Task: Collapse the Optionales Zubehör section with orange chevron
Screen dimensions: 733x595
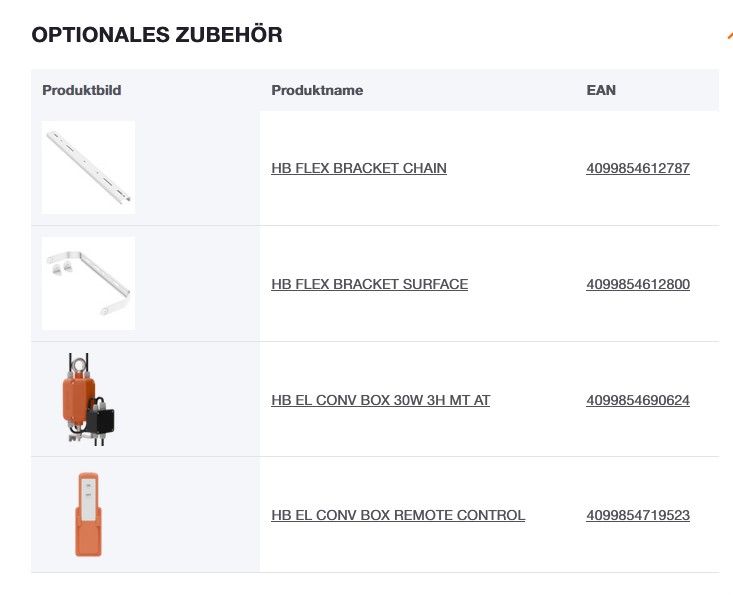Action: (x=729, y=36)
